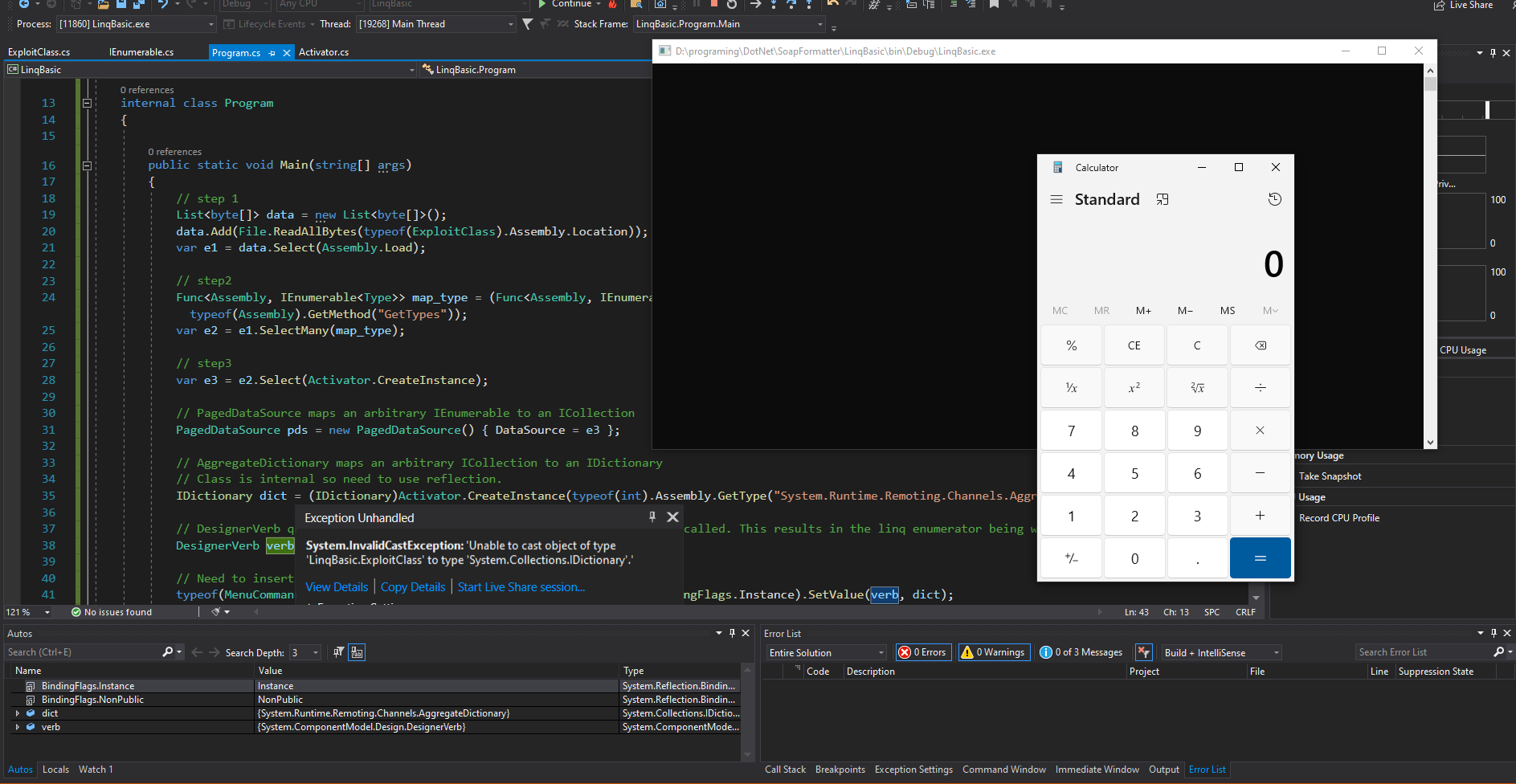Open Build + IntelliSense dropdown
This screenshot has height=784, width=1516.
pos(1220,652)
